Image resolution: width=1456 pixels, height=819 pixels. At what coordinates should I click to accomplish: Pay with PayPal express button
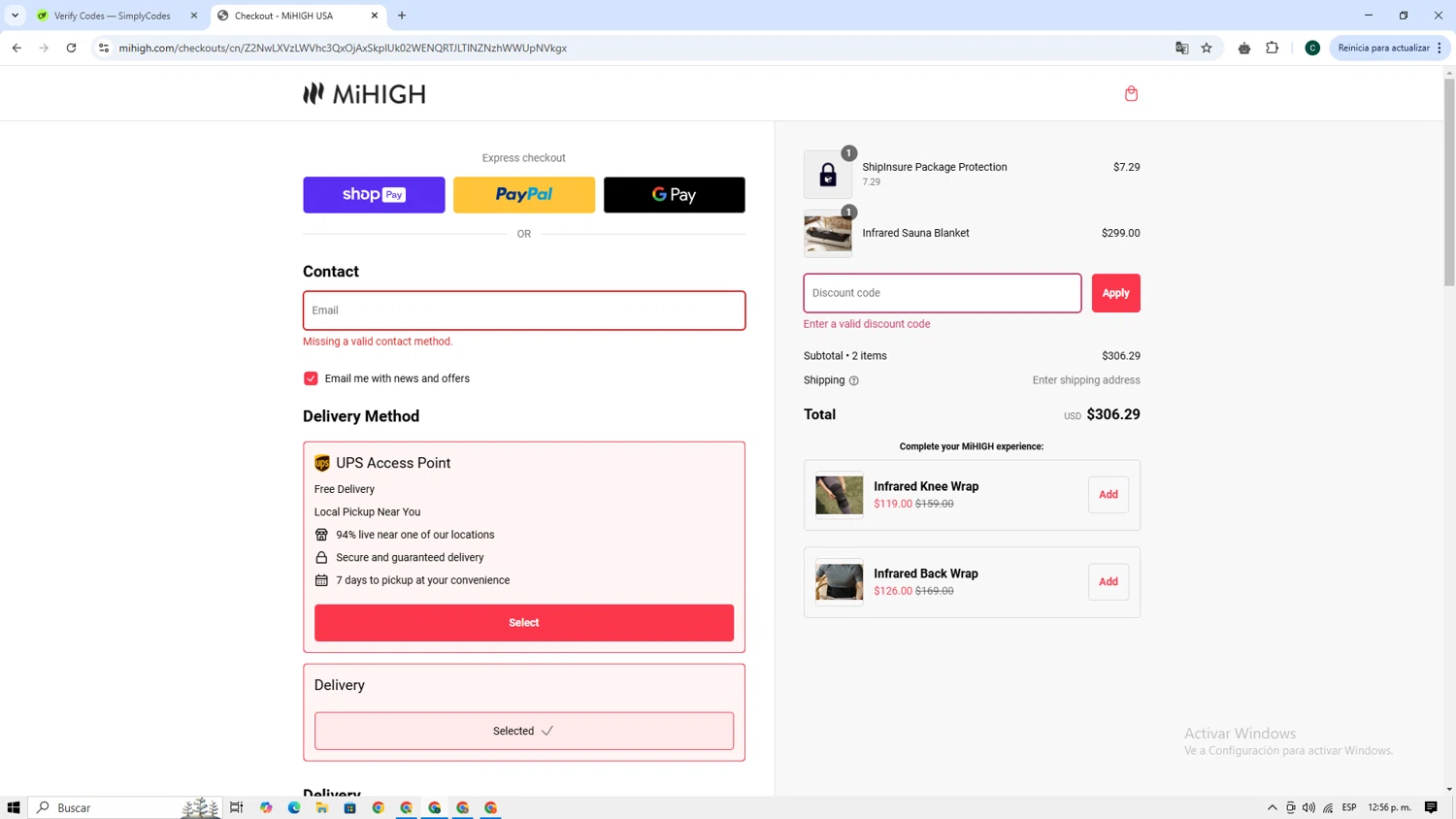coord(524,195)
